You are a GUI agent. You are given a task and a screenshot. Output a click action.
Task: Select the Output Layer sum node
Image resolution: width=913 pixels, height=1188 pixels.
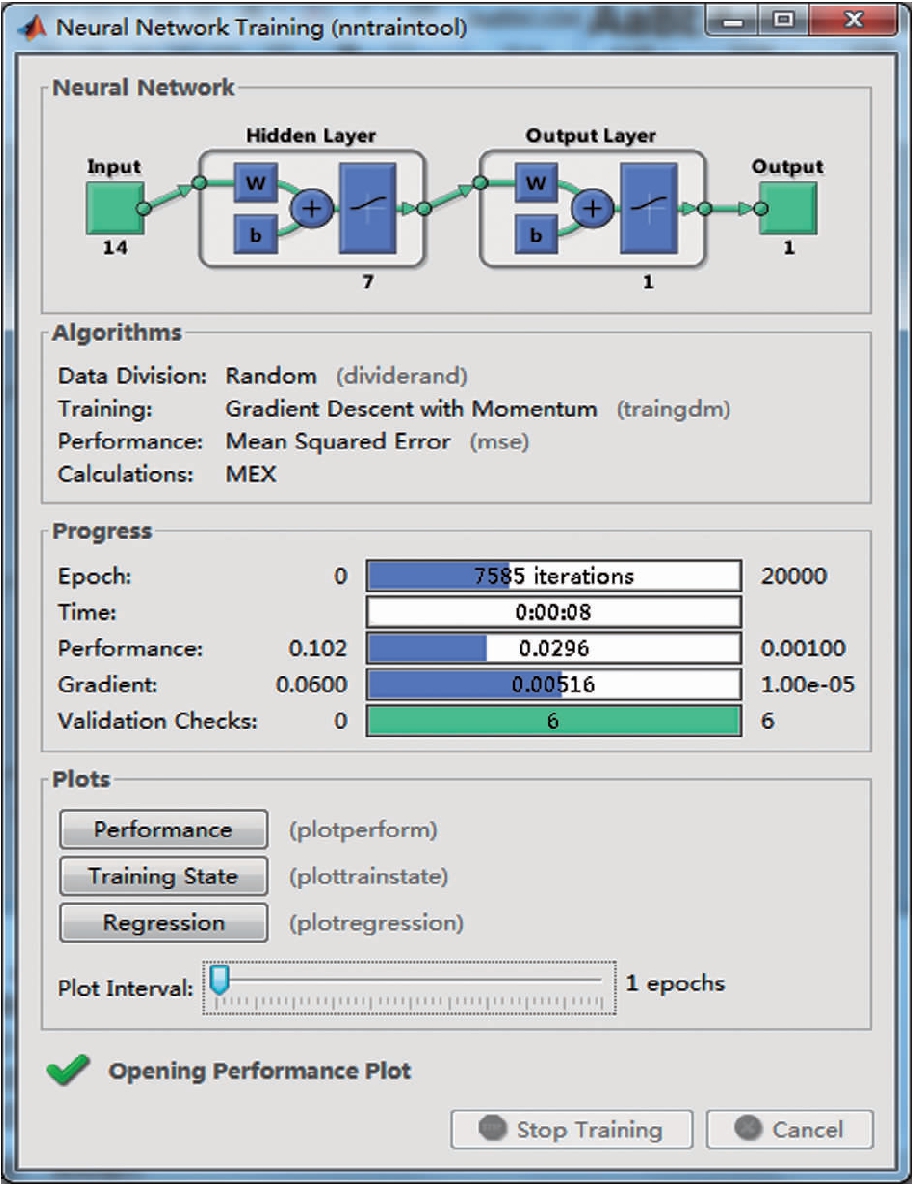point(592,209)
